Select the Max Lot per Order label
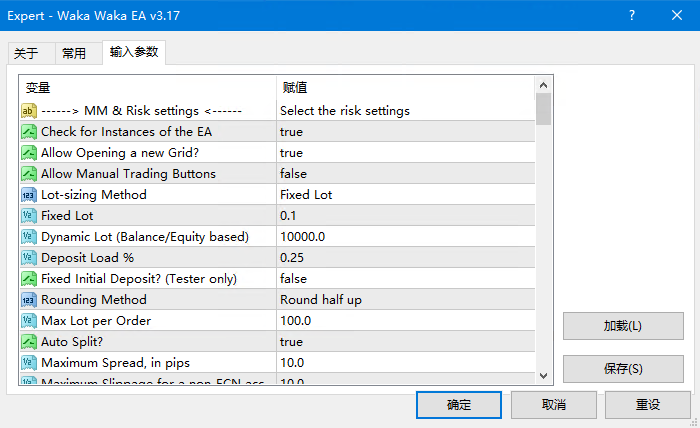Viewport: 700px width, 428px height. click(x=96, y=320)
